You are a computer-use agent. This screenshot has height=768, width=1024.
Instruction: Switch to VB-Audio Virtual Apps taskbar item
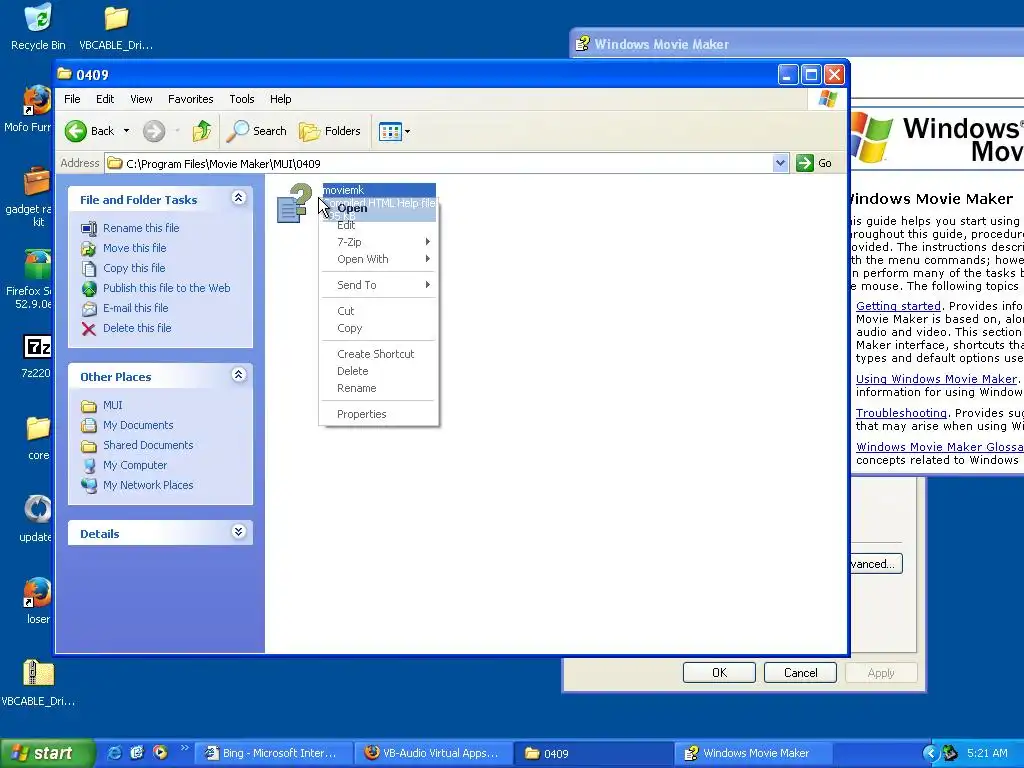(x=434, y=753)
